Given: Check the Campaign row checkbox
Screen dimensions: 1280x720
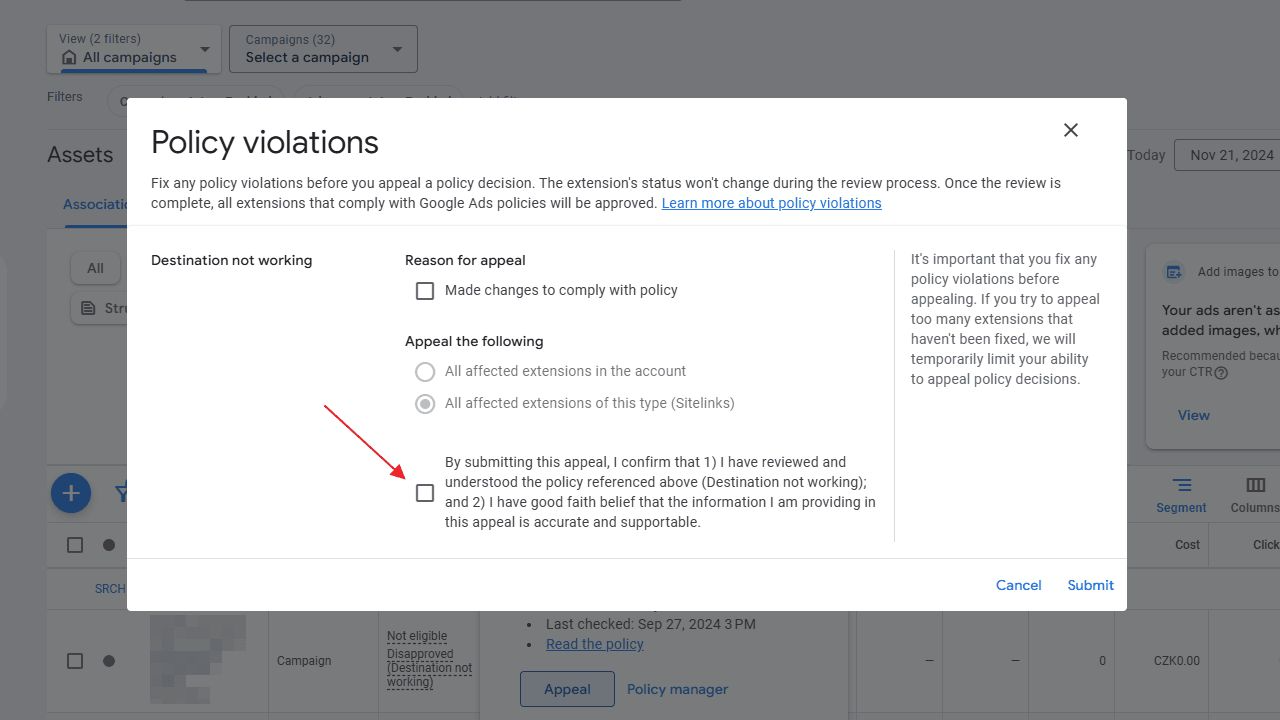Looking at the screenshot, I should 75,661.
